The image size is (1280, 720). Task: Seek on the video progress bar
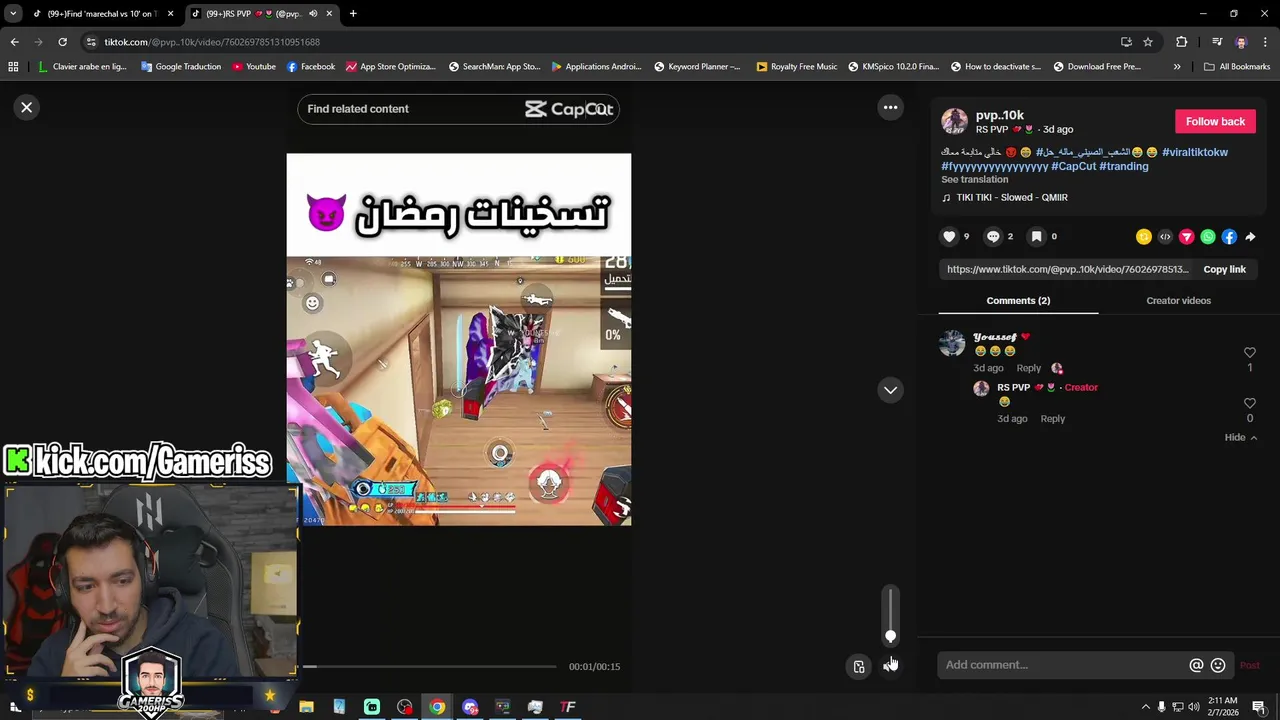click(429, 666)
